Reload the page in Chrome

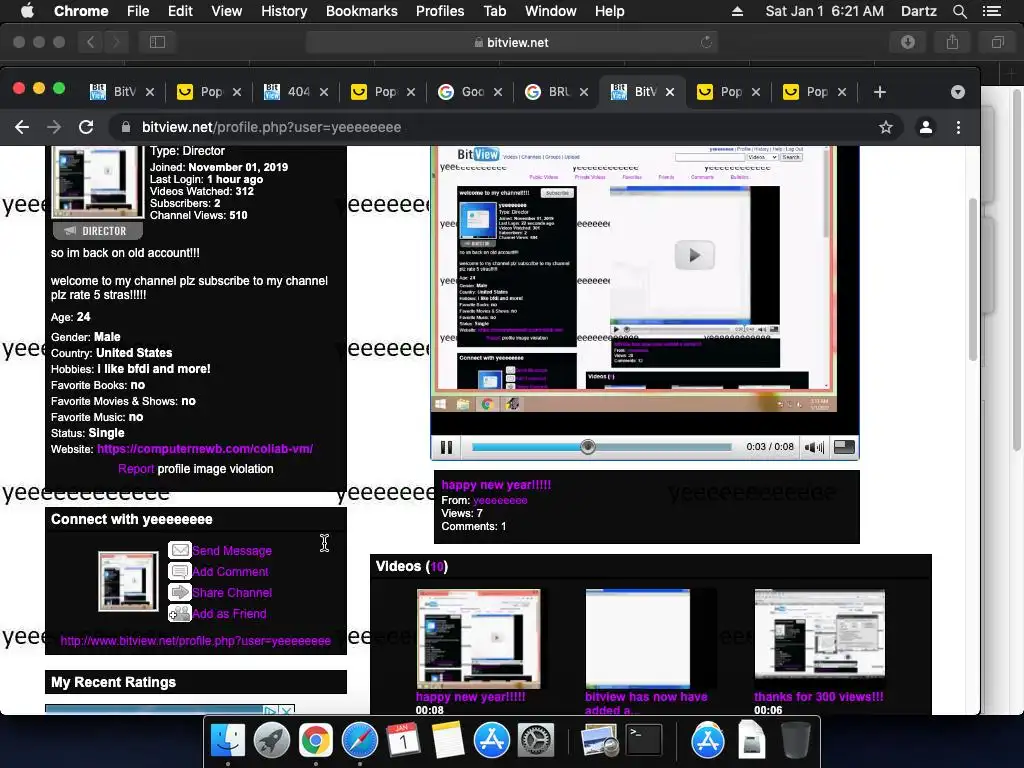[86, 127]
